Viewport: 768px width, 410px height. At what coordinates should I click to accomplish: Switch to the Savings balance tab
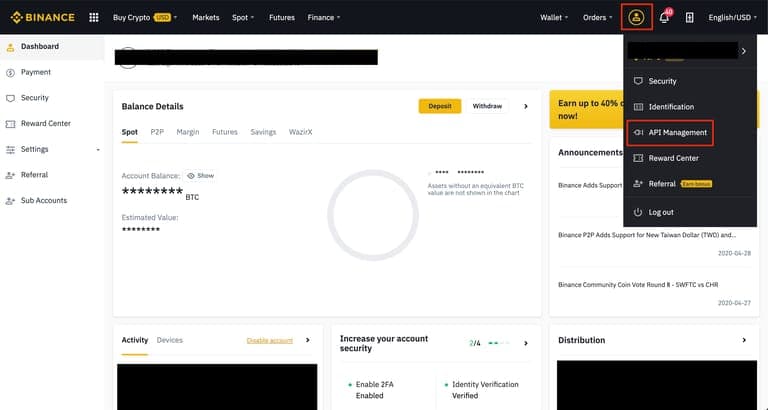[x=263, y=132]
